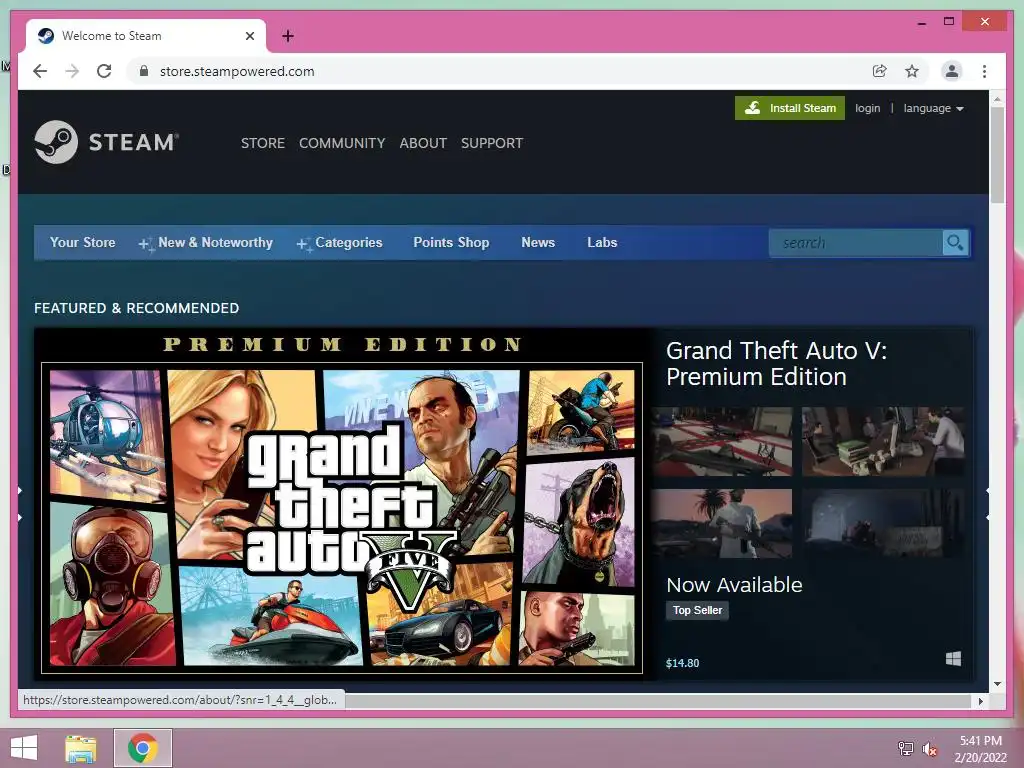
Task: Click the vertical scrollbar thumb
Action: 997,155
